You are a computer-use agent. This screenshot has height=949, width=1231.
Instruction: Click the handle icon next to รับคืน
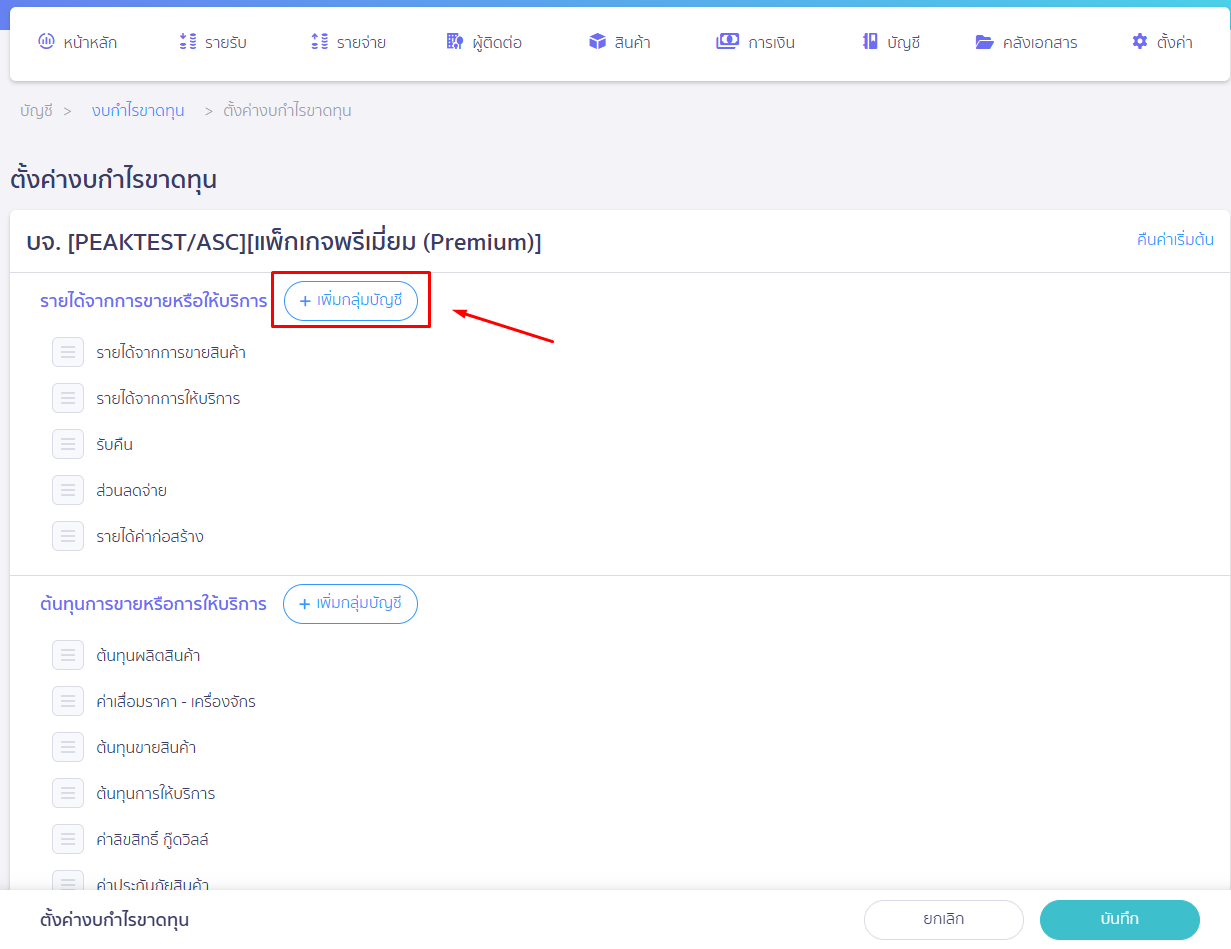click(67, 444)
